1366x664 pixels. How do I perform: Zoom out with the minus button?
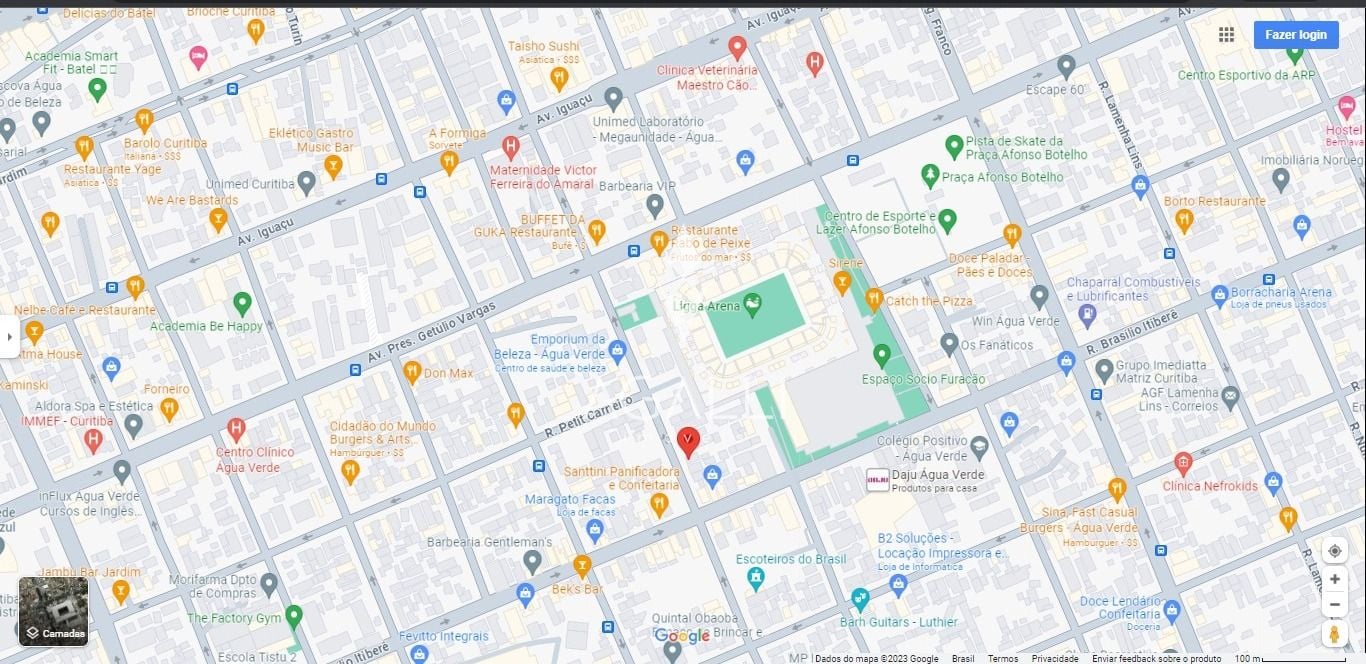[1334, 604]
